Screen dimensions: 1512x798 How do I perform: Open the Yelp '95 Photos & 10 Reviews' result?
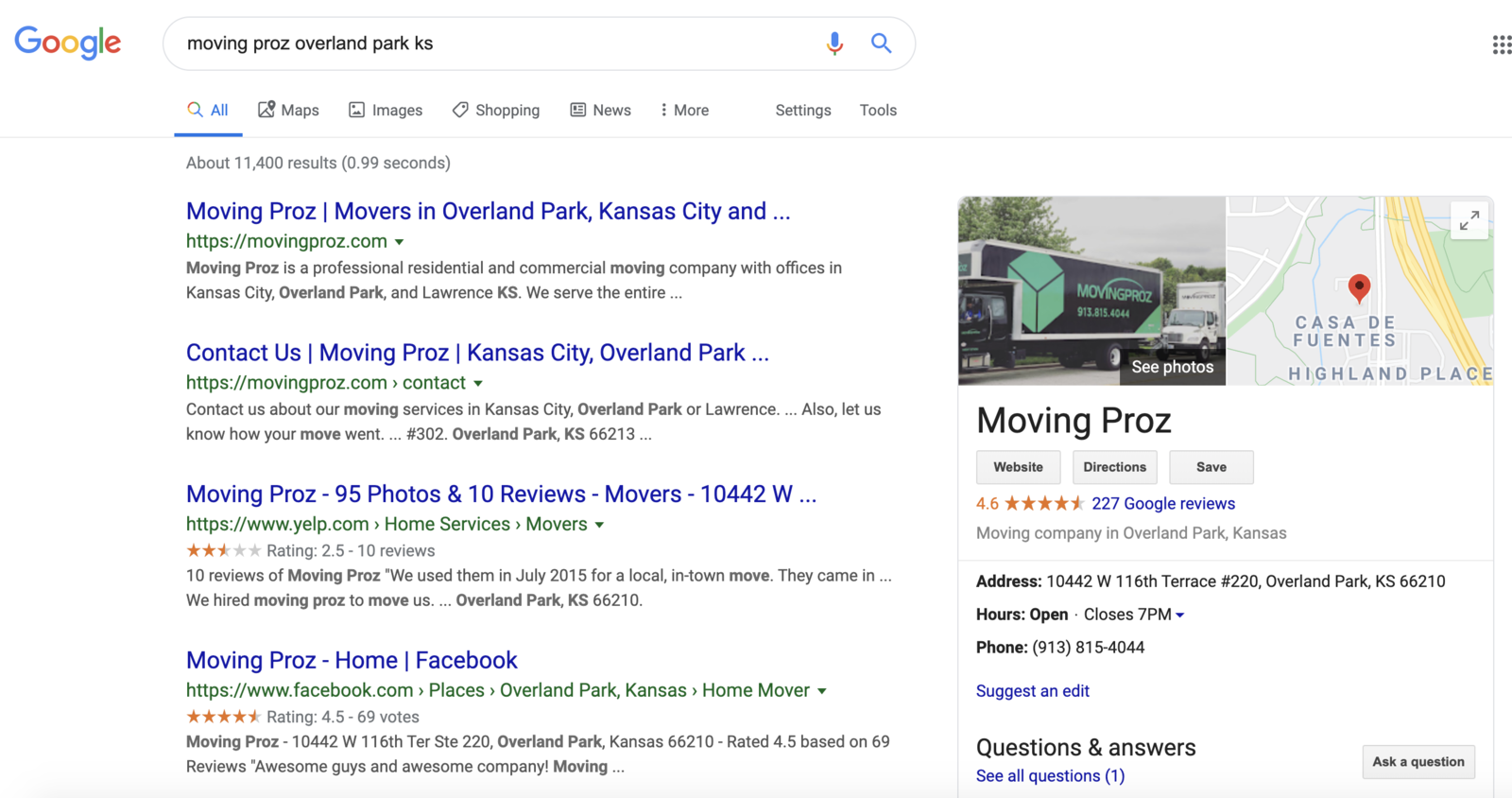[501, 494]
